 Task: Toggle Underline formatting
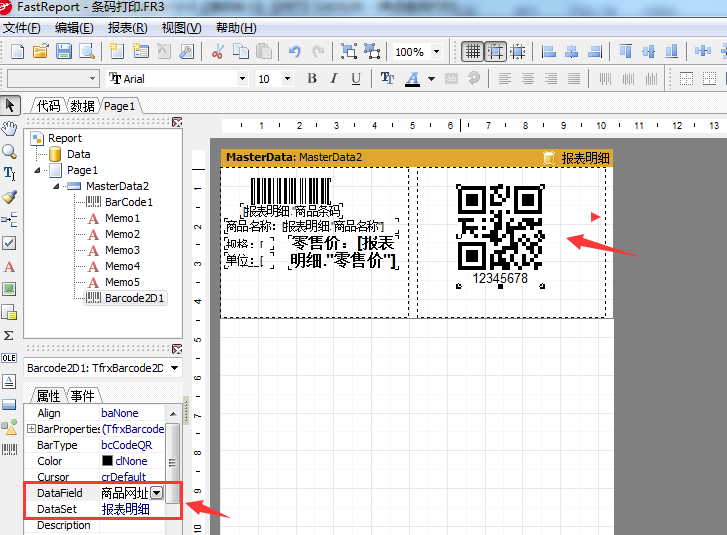pos(356,79)
